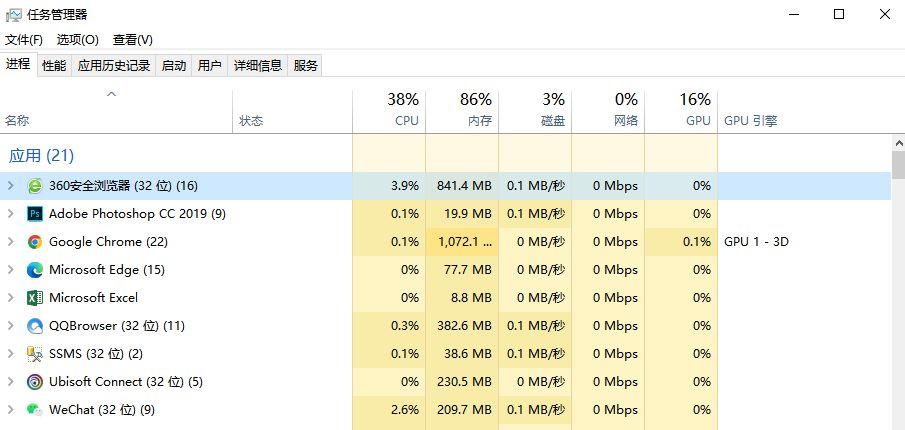905x430 pixels.
Task: Click the 360安全浏览器 app icon
Action: [35, 186]
